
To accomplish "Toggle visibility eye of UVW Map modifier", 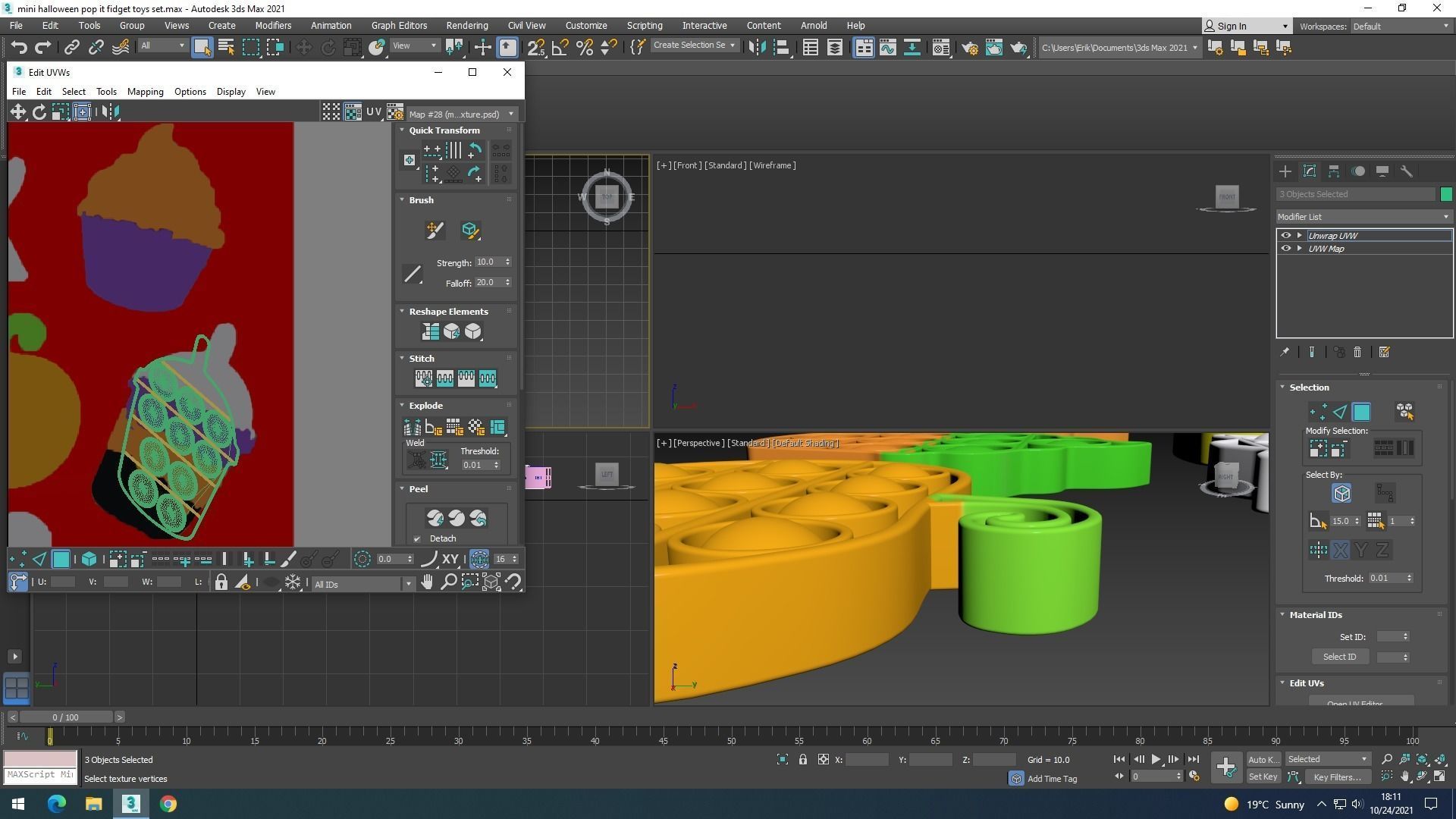I will (x=1285, y=249).
